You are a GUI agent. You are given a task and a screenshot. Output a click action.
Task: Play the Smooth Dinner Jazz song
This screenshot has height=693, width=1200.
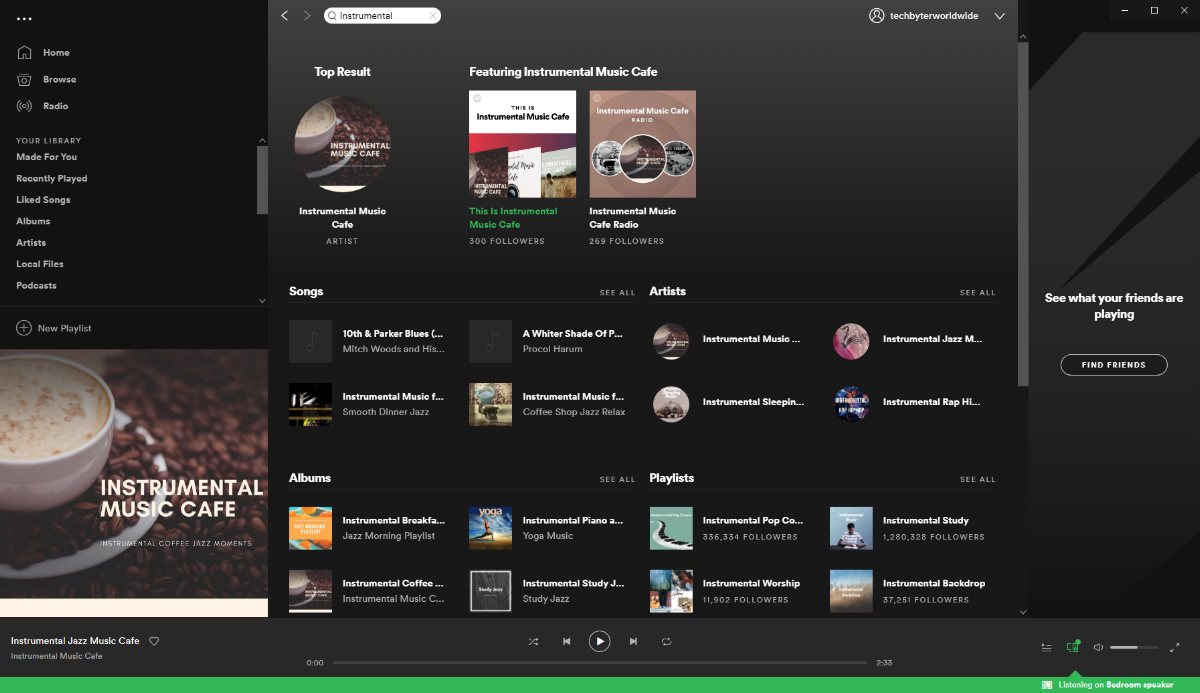(x=367, y=404)
